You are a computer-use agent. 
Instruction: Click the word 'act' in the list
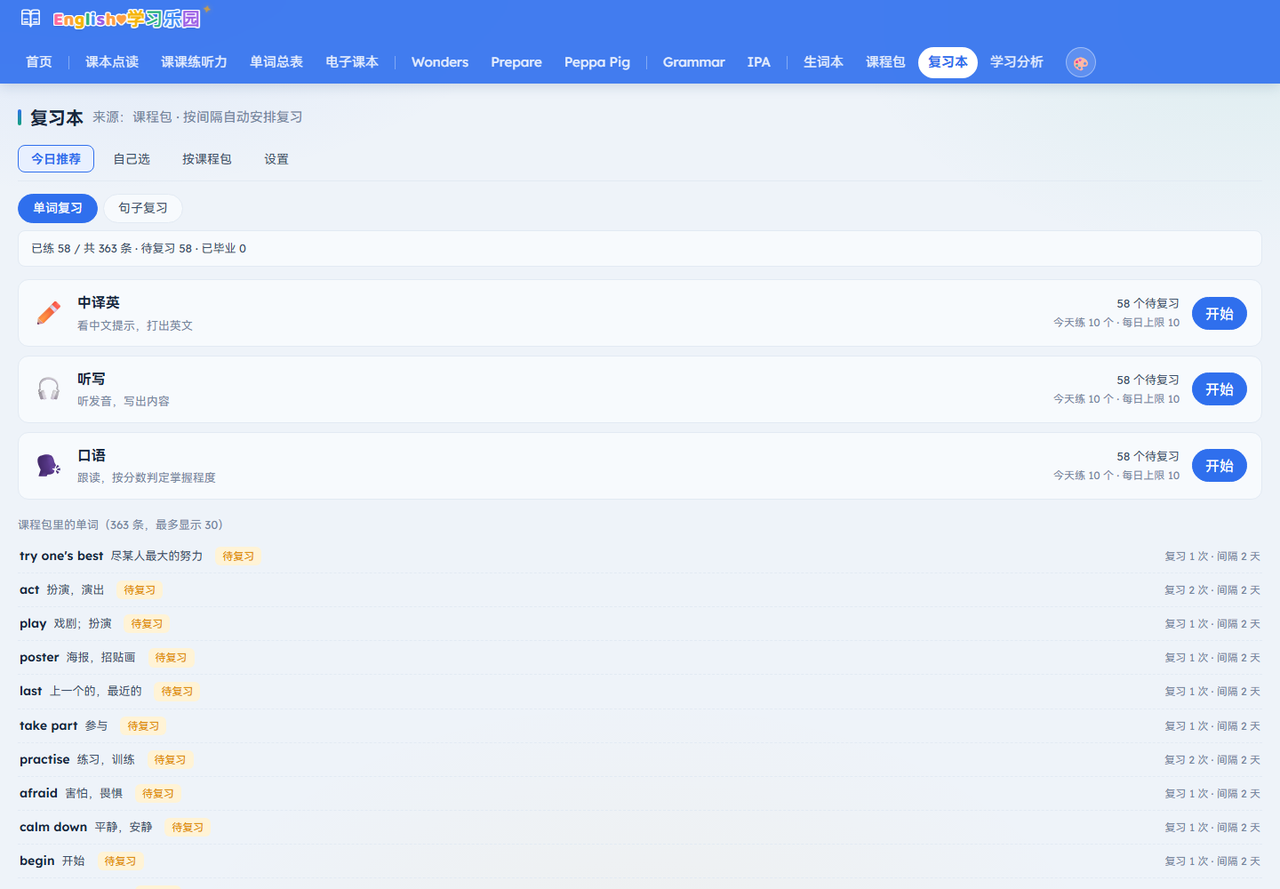[30, 590]
